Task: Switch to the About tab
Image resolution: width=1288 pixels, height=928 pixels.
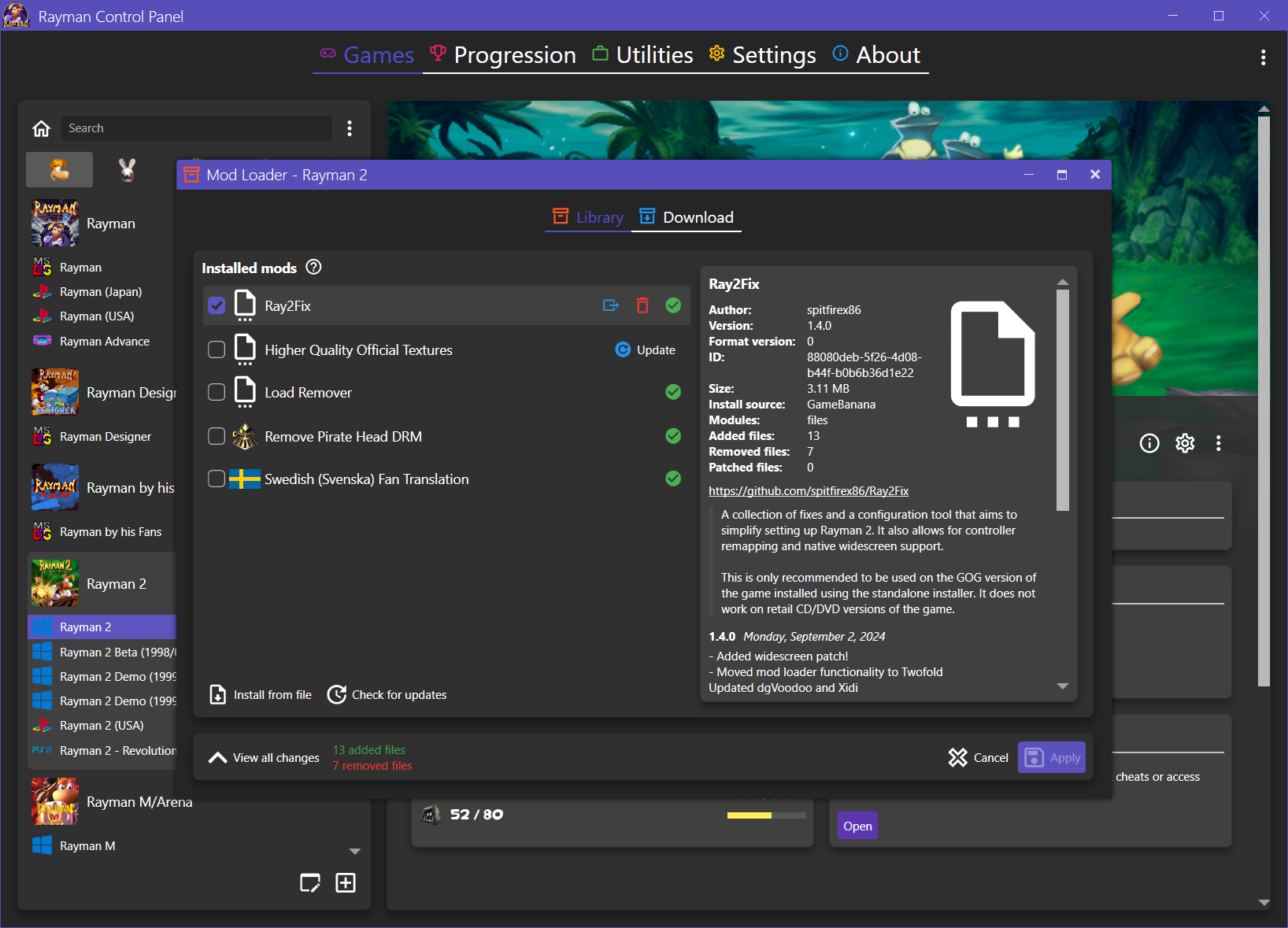Action: (x=876, y=55)
